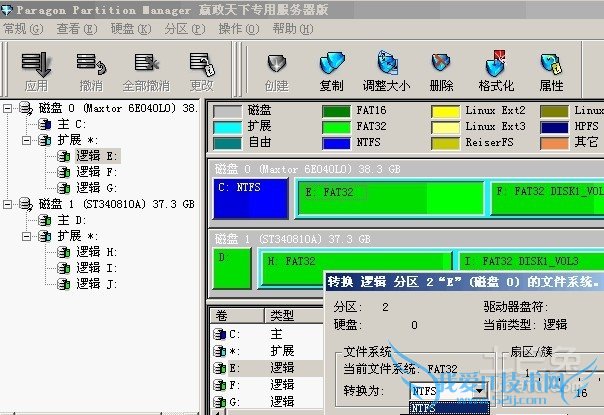Screen dimensions: 604x415
Task: Open the 操作(O) menu
Action: (x=239, y=29)
